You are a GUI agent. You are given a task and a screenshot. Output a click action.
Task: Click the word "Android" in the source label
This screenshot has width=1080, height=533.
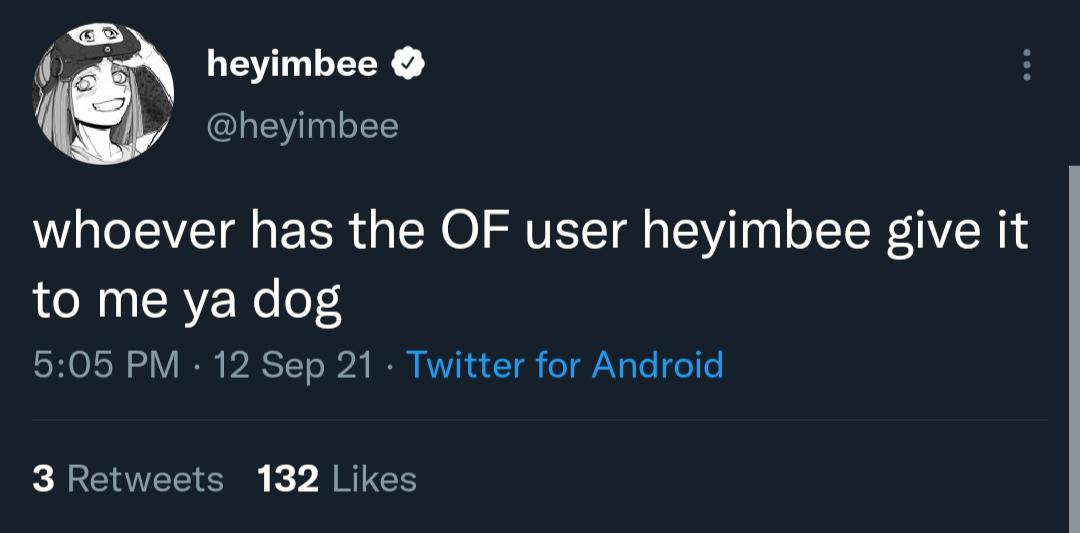657,364
